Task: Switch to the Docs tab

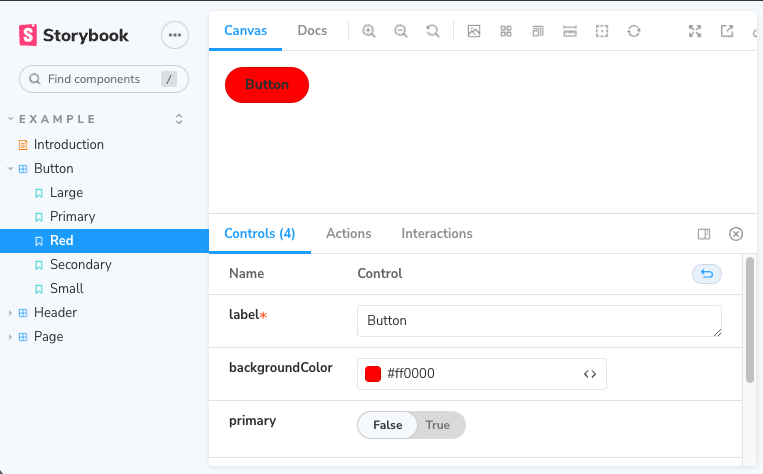Action: [x=312, y=31]
